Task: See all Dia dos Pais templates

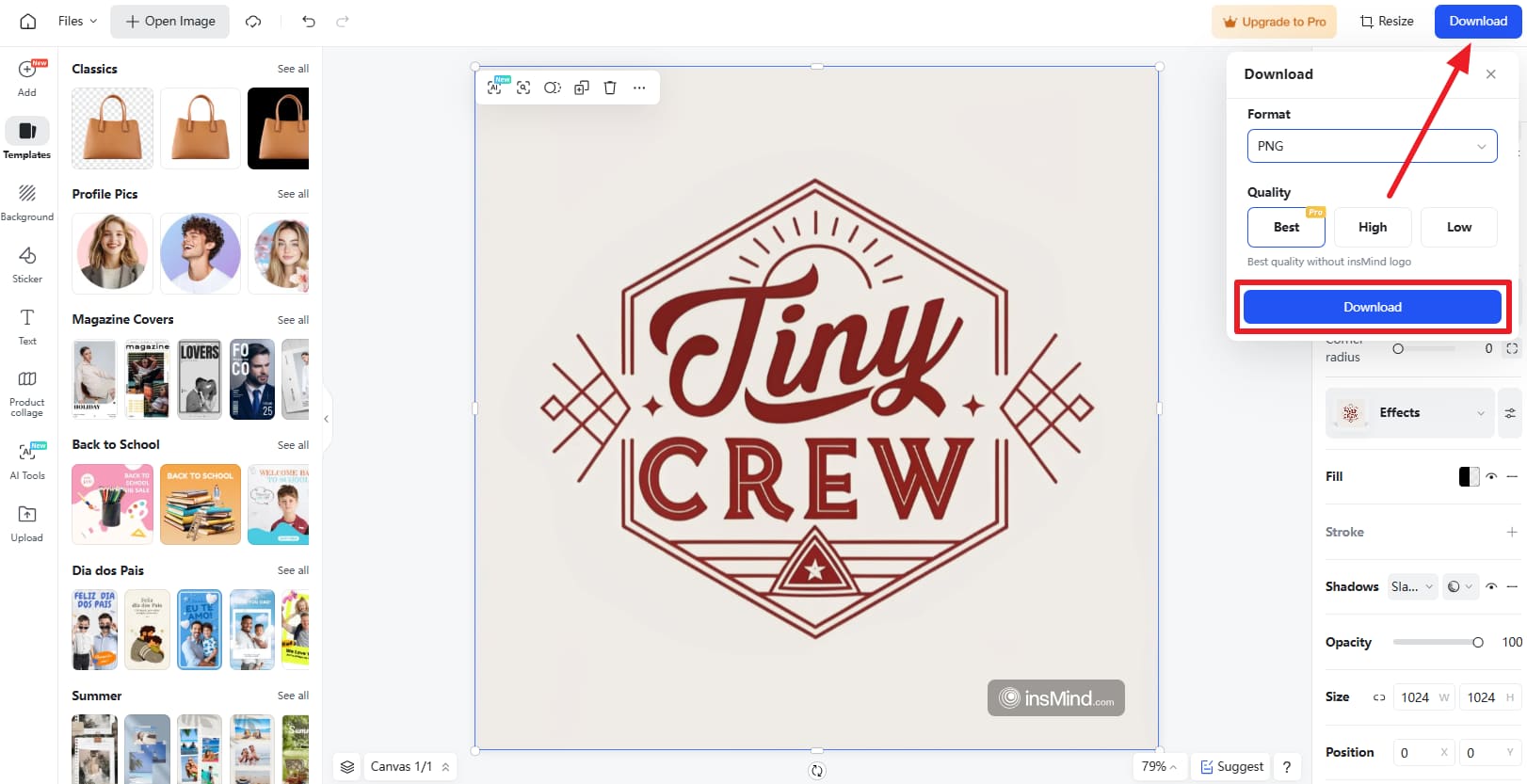Action: click(x=293, y=570)
